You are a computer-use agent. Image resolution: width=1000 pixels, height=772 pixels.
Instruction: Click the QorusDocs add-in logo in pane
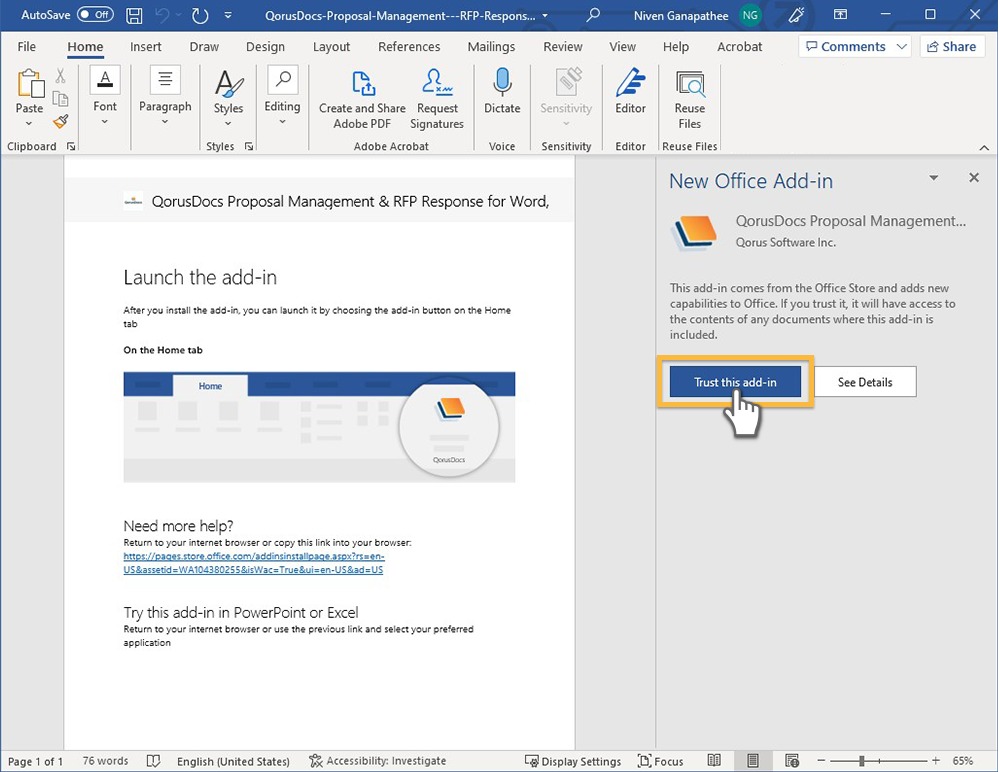point(695,232)
